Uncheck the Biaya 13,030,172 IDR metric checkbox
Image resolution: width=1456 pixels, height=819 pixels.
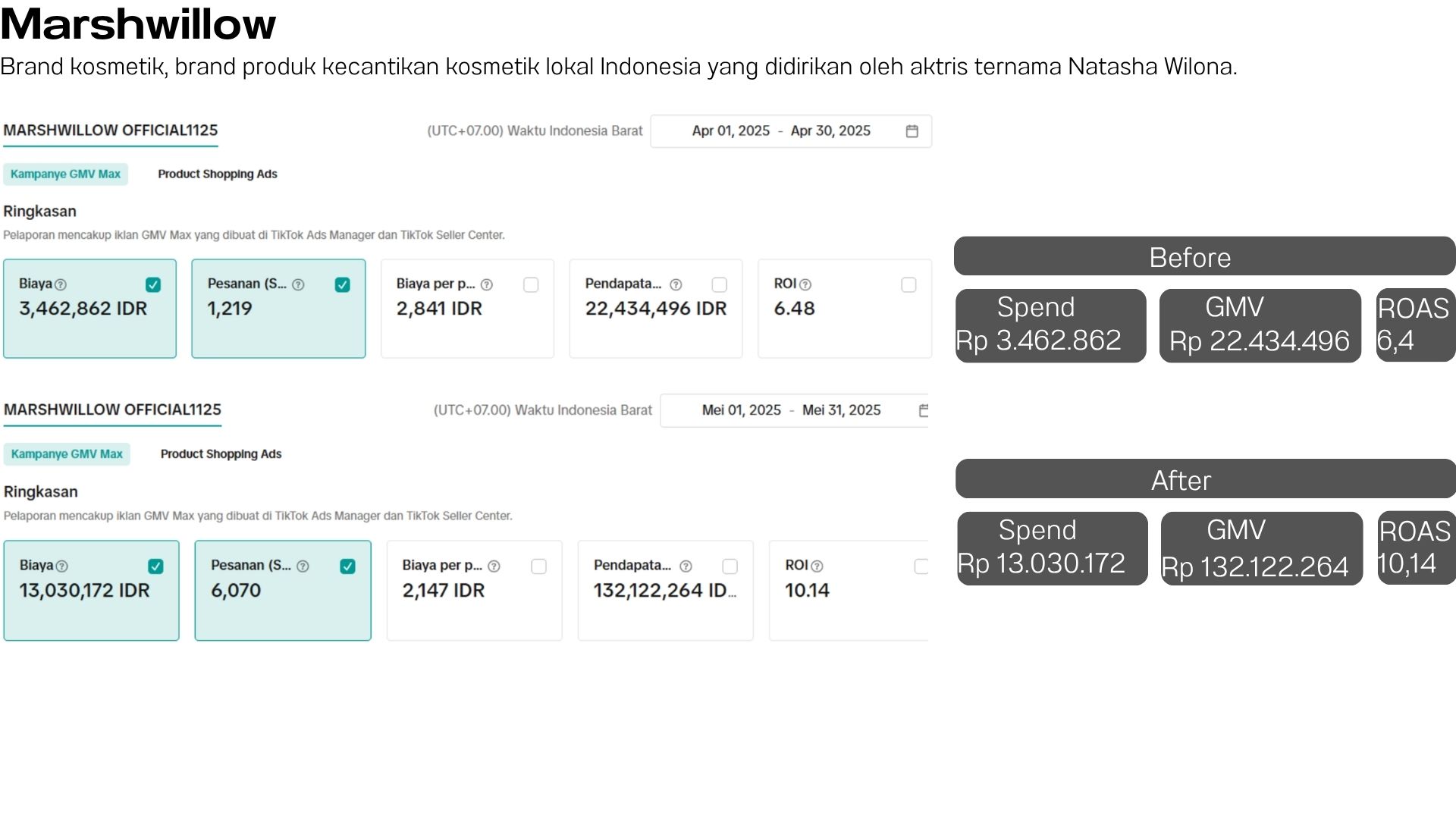155,566
